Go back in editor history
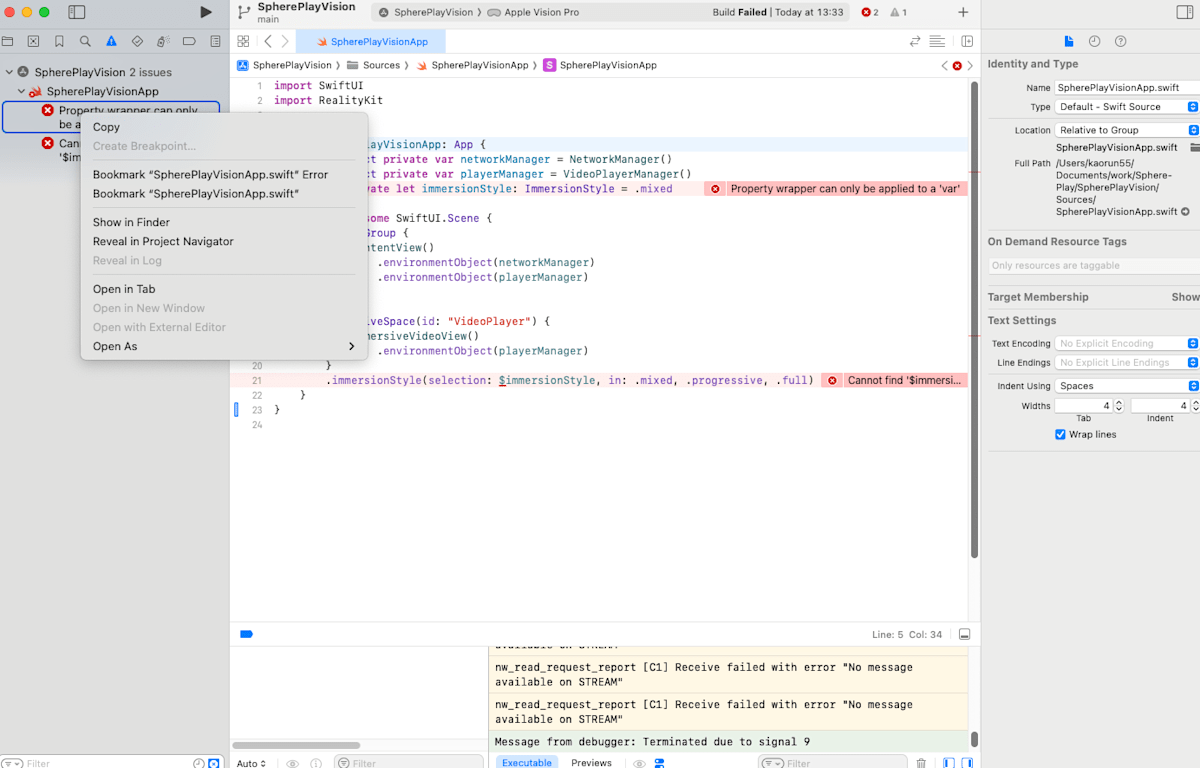 [268, 41]
